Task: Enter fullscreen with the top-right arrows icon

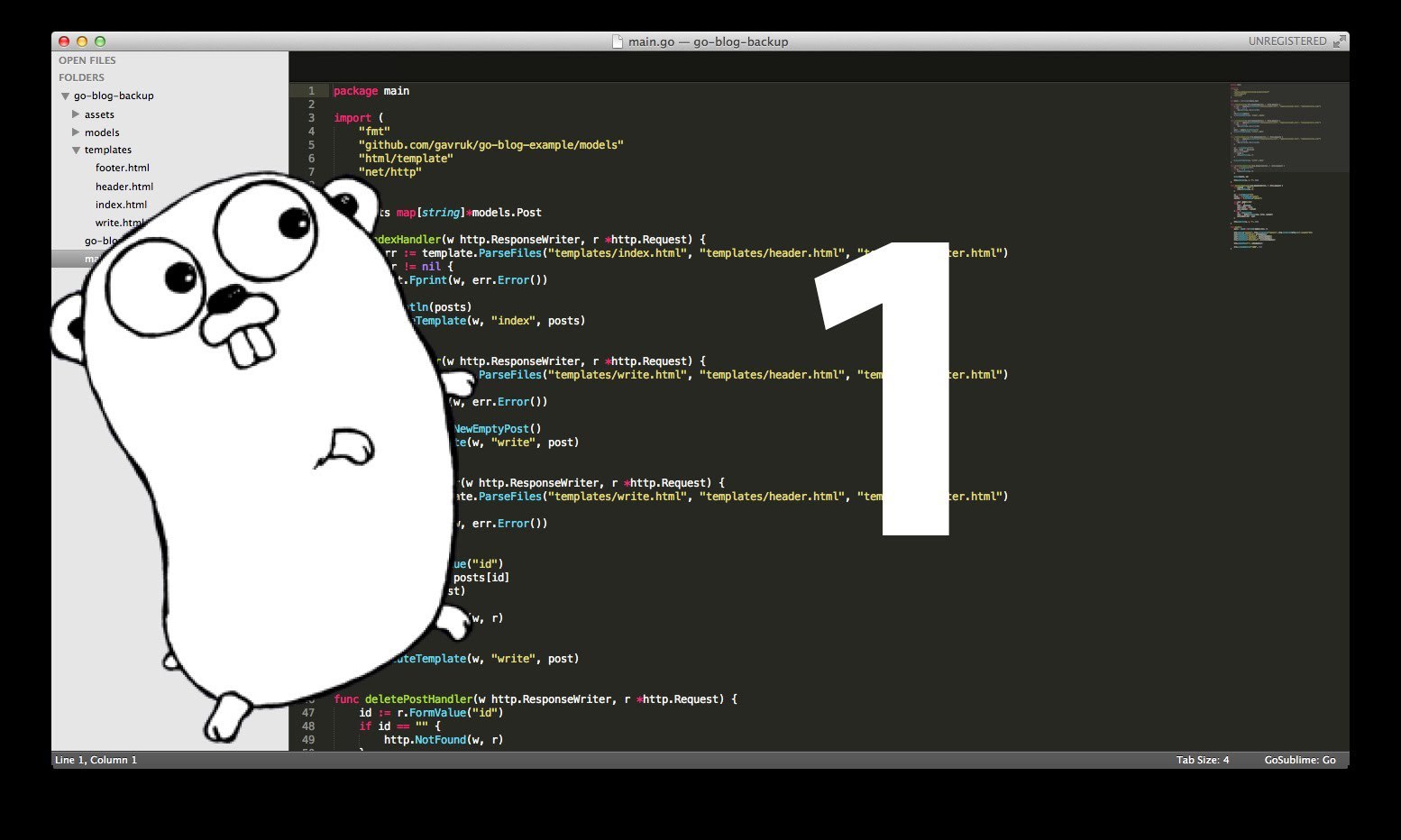Action: click(x=1340, y=41)
